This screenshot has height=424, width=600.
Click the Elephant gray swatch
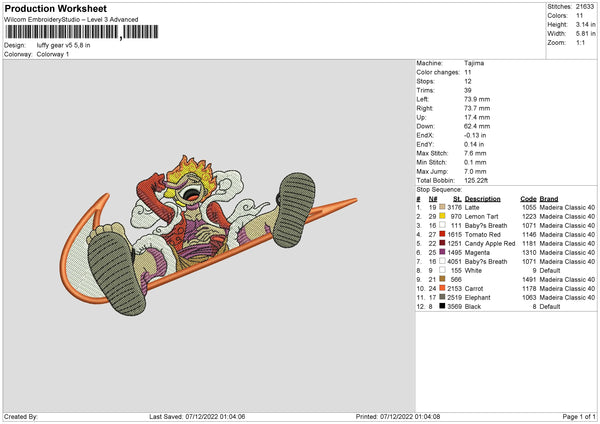[442, 297]
